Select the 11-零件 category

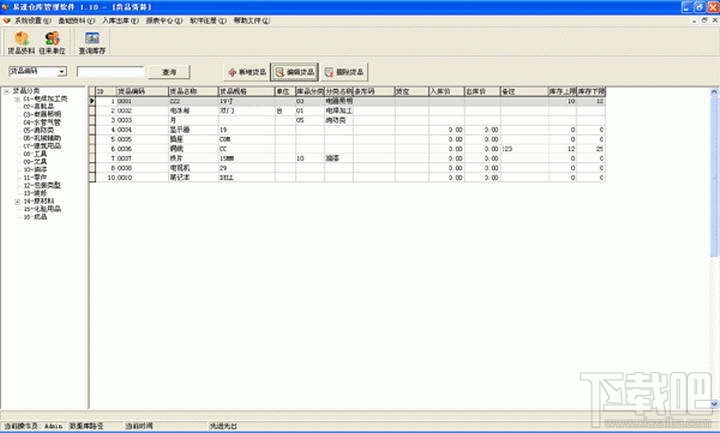tap(35, 177)
